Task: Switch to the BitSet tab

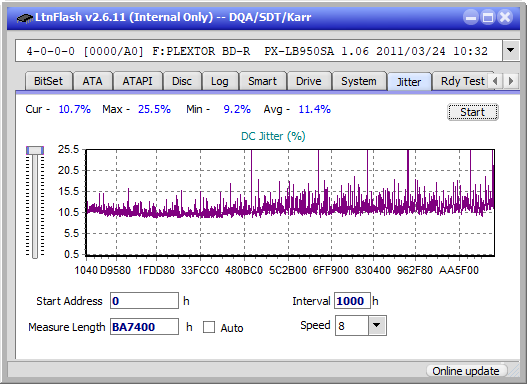Action: pos(48,81)
